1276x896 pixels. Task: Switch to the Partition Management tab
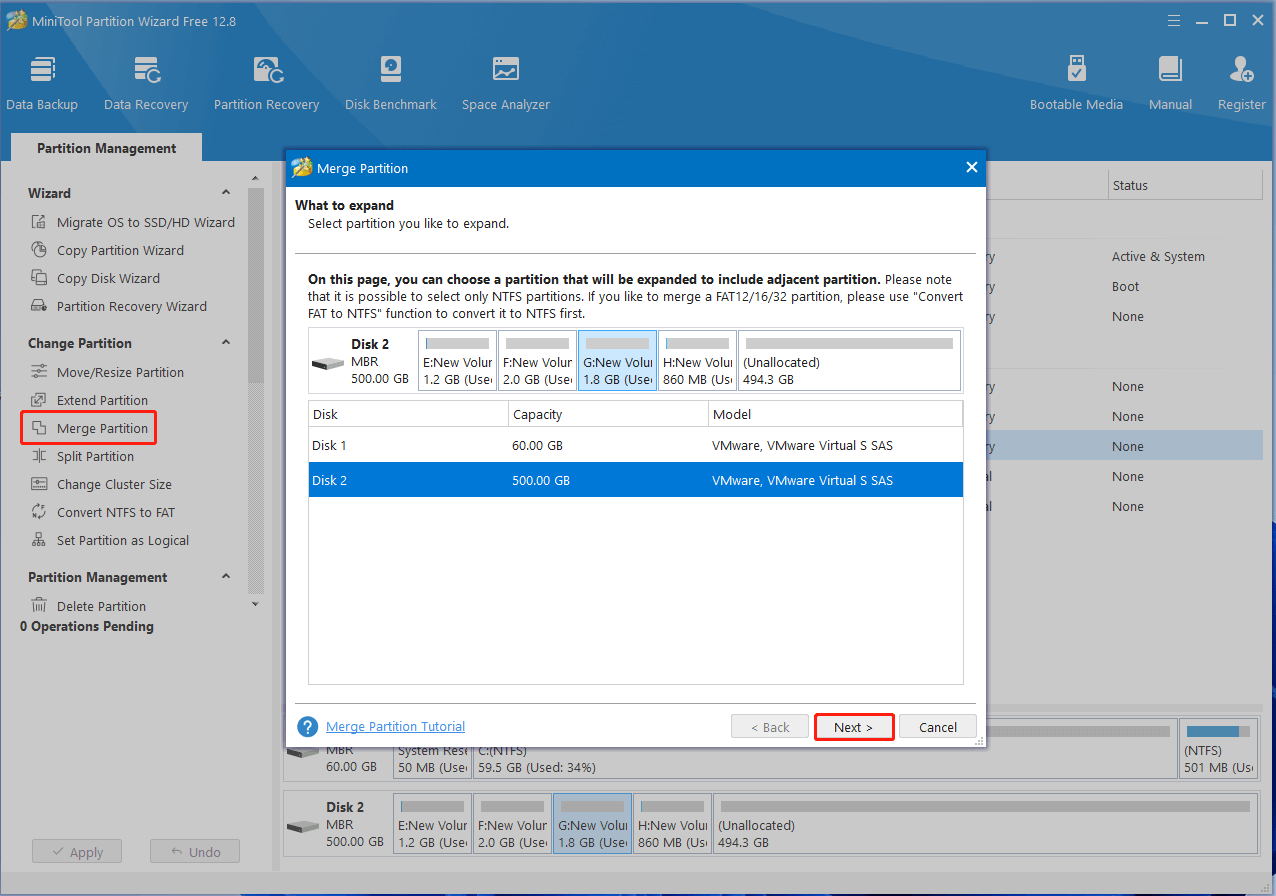click(x=106, y=148)
